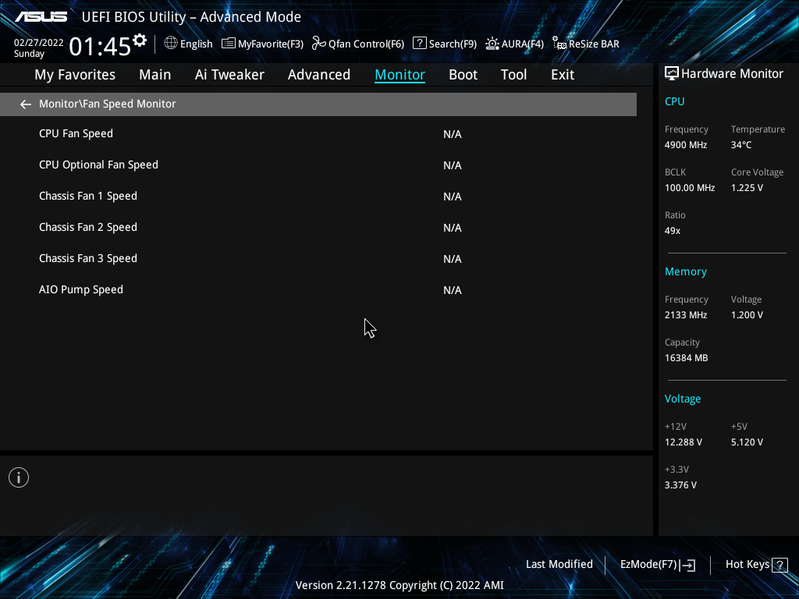Click the Memory section heading
This screenshot has height=599, width=799.
pyautogui.click(x=685, y=272)
